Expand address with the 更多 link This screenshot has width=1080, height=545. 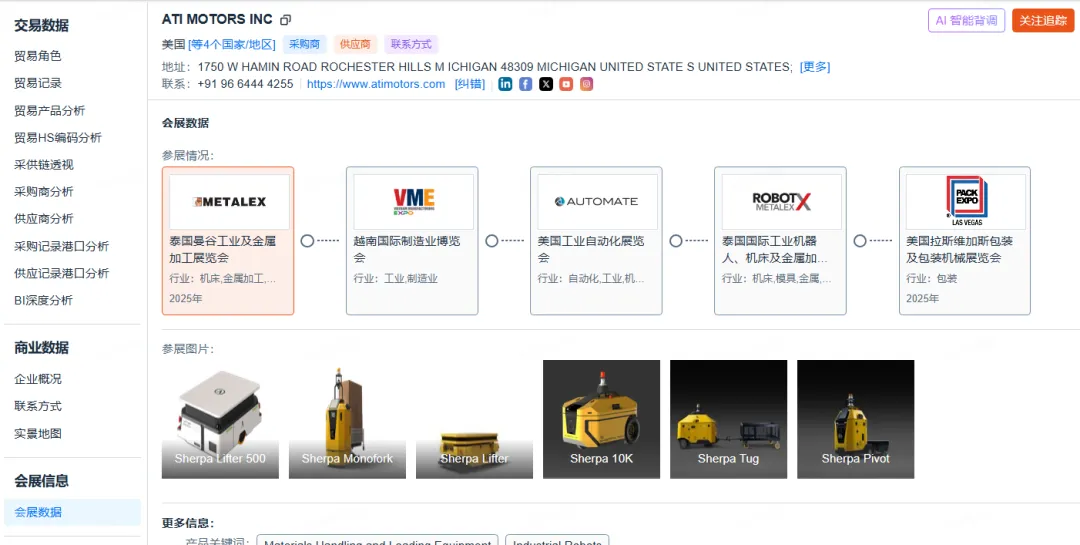coord(815,67)
